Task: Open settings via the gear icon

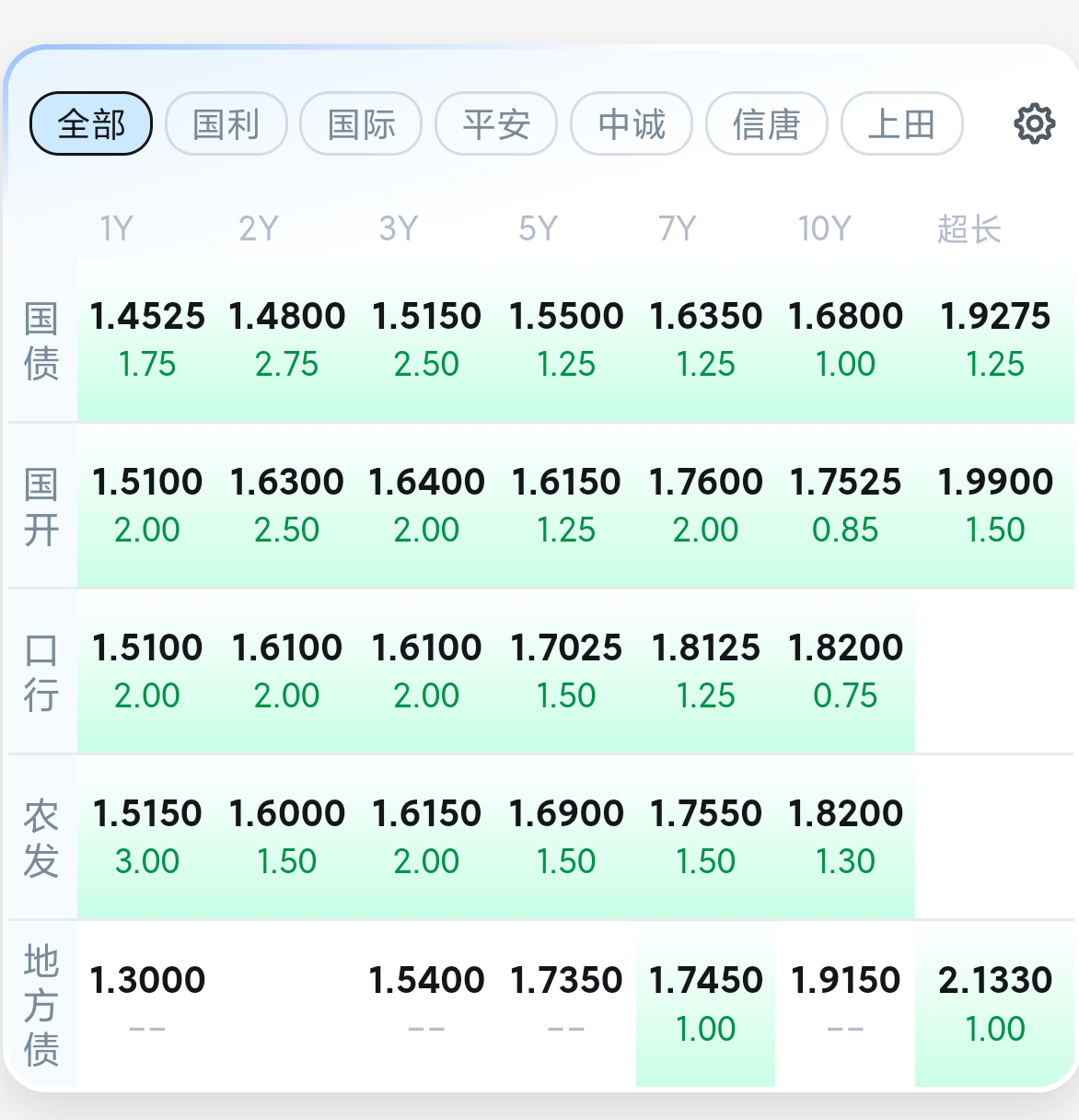Action: pos(1034,123)
